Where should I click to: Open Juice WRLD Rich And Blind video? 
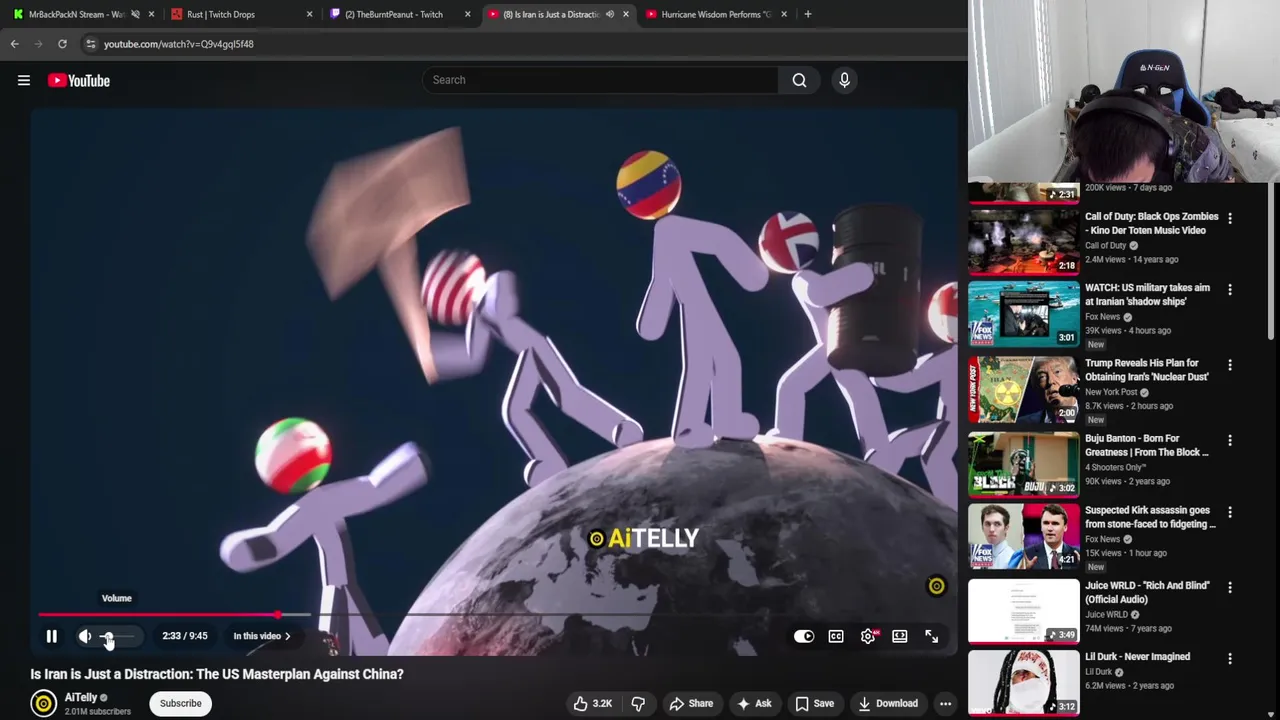(x=1024, y=611)
